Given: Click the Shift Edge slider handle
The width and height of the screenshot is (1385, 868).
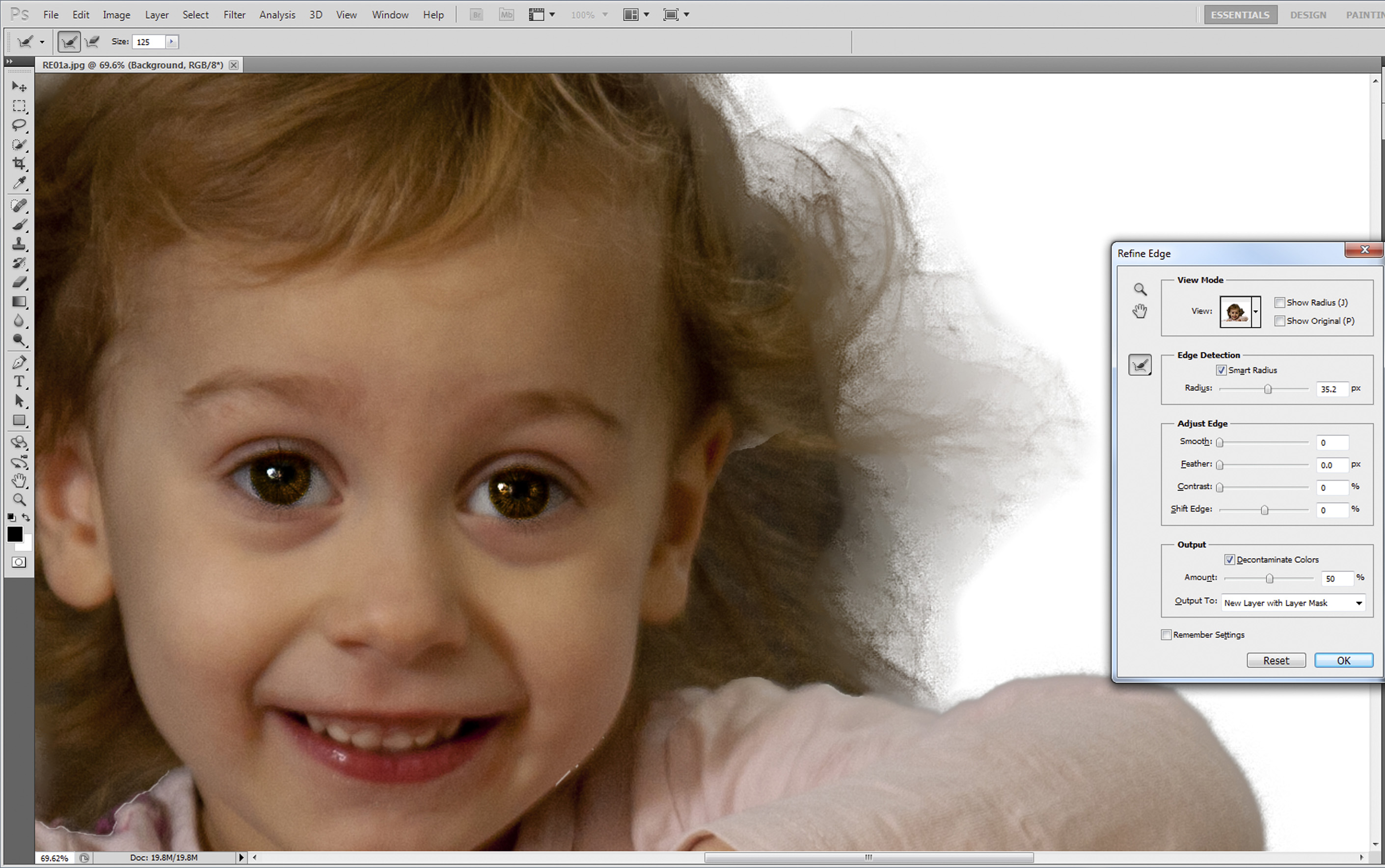Looking at the screenshot, I should point(1264,511).
